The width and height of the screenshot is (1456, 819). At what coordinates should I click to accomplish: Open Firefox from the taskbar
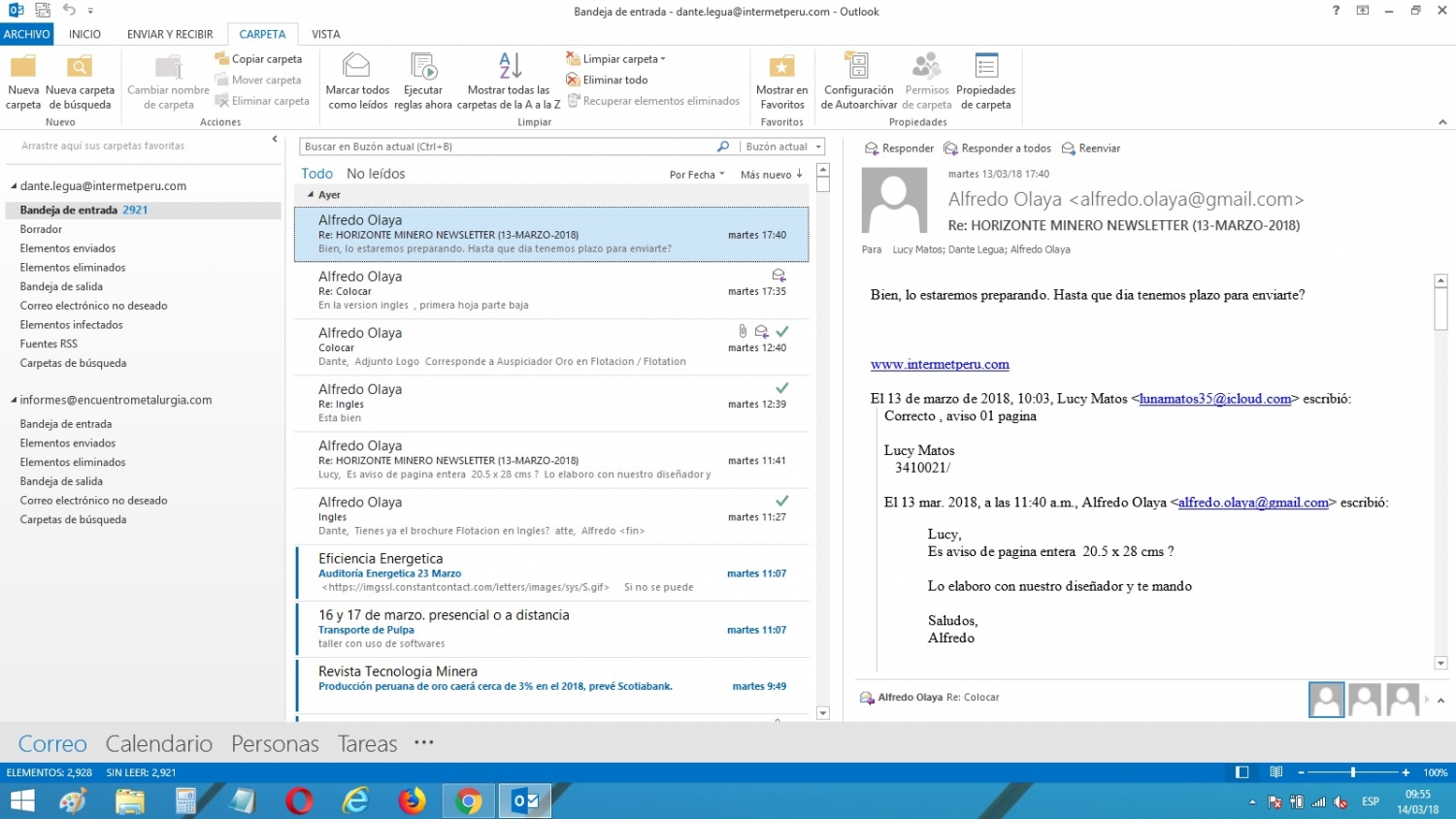[x=413, y=801]
